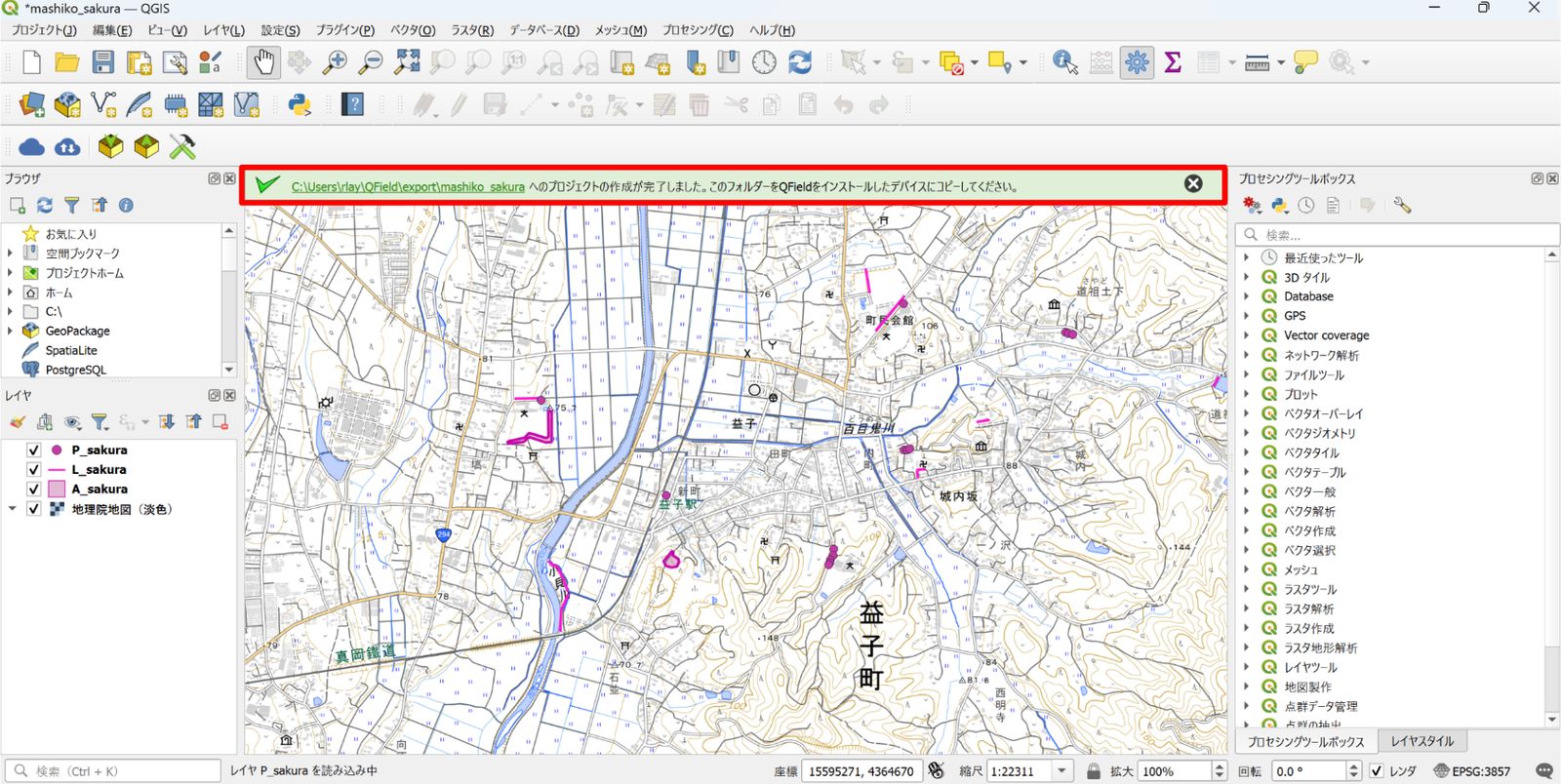Toggle visibility of the L_sakura layer
Image resolution: width=1561 pixels, height=784 pixels.
click(34, 470)
